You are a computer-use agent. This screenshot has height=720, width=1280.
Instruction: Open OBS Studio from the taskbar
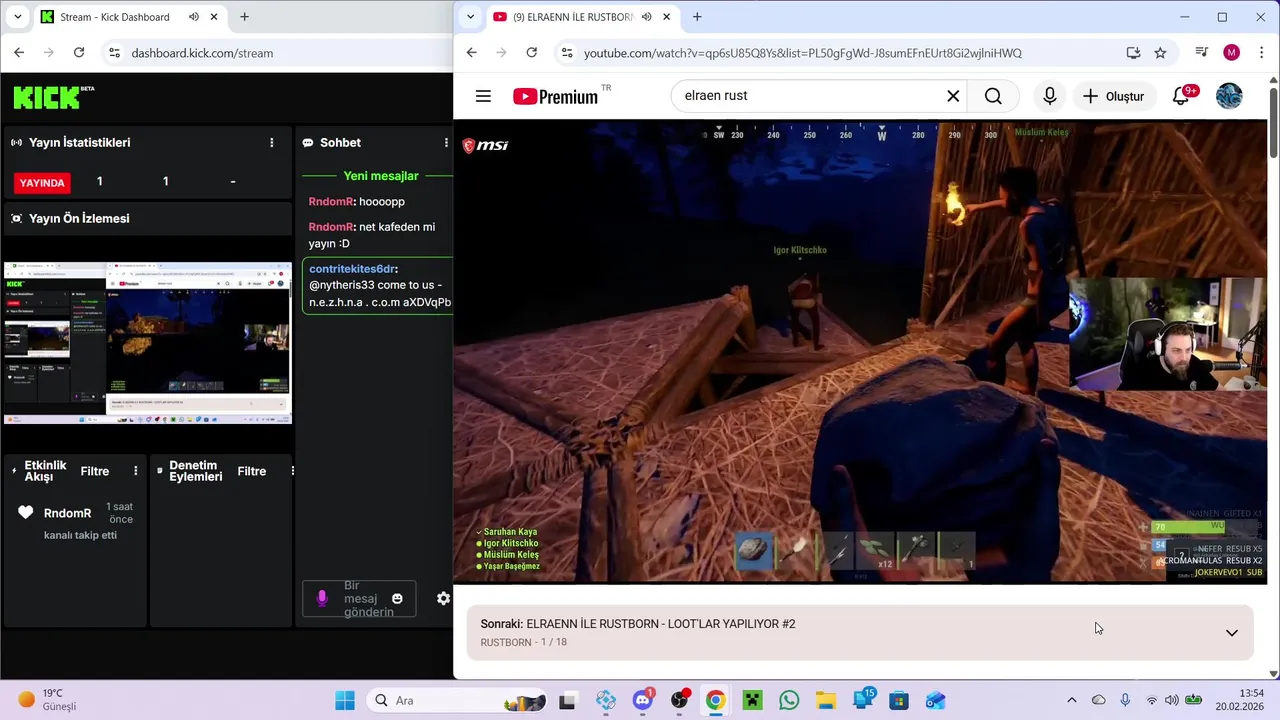pos(679,700)
